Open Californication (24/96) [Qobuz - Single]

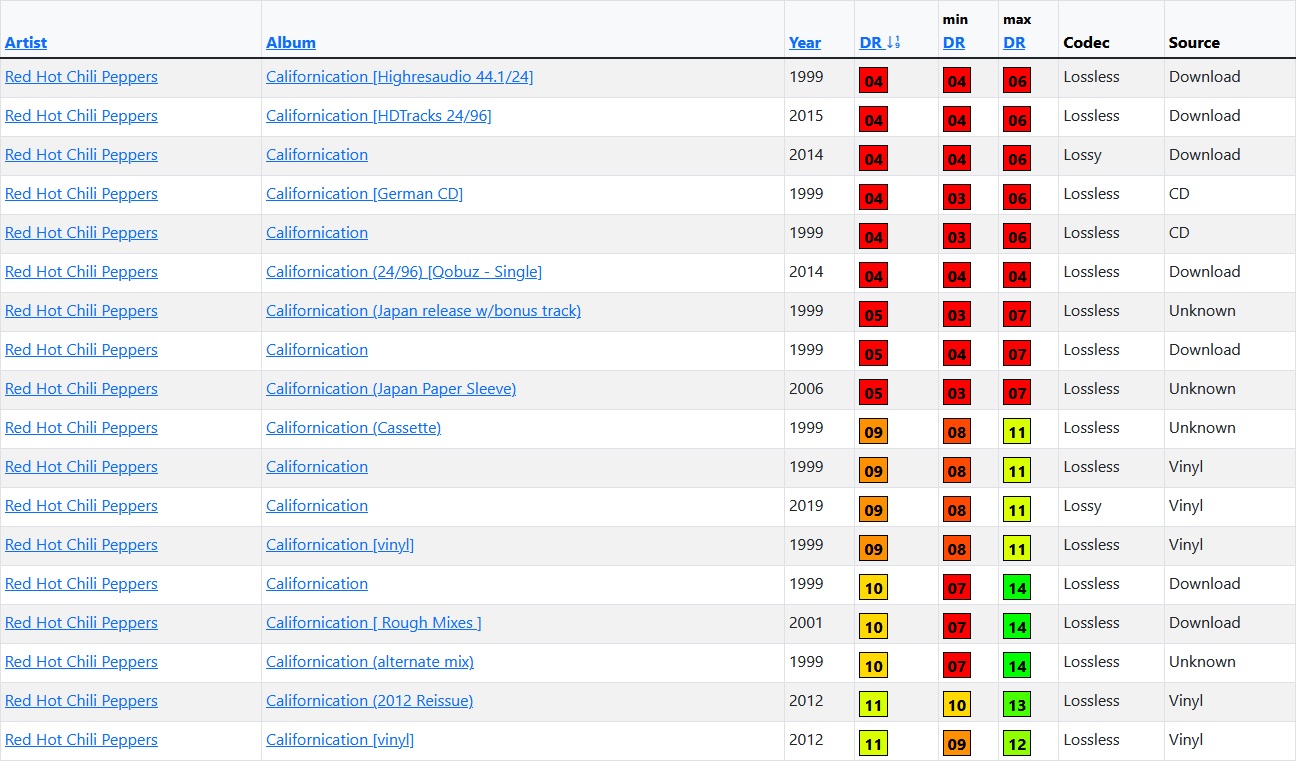404,272
